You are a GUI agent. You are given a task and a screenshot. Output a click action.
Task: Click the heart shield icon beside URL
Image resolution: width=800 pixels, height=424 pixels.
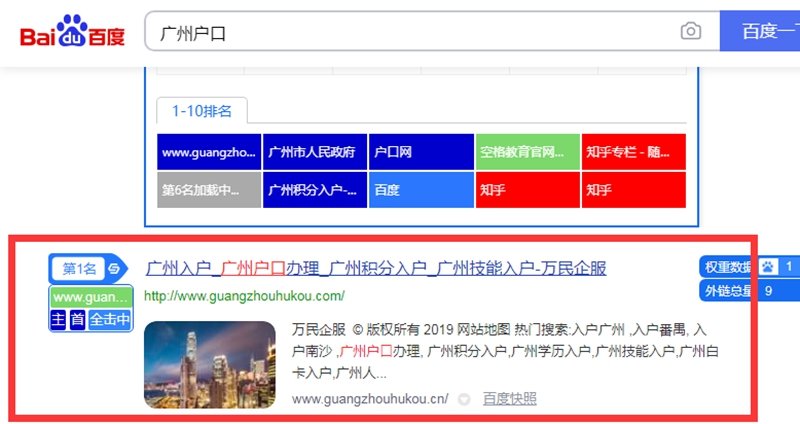pos(464,399)
